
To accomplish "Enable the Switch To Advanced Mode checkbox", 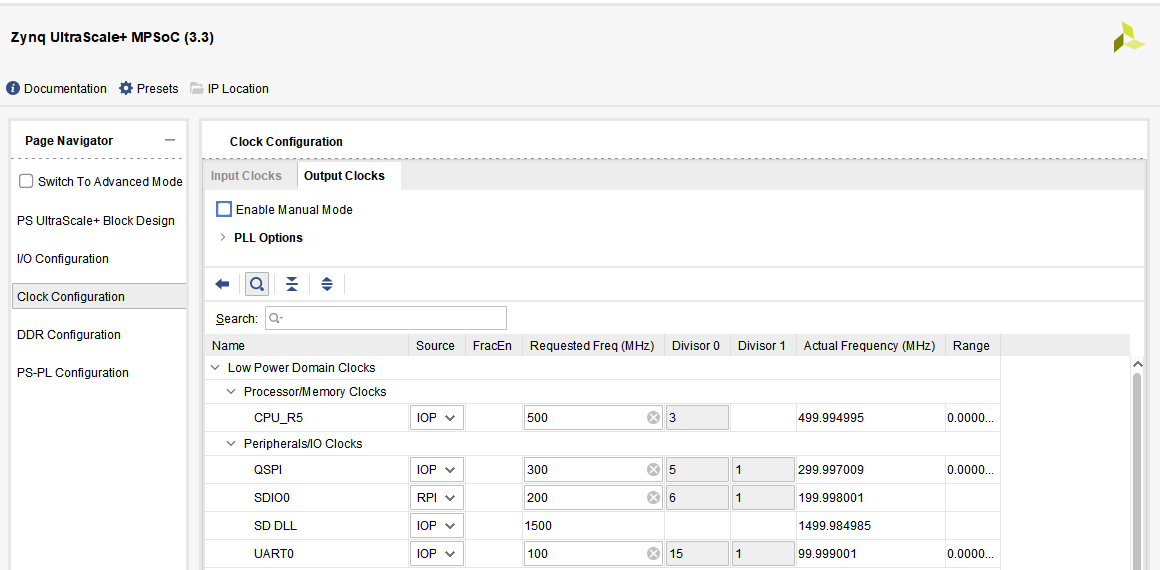I will pos(26,181).
